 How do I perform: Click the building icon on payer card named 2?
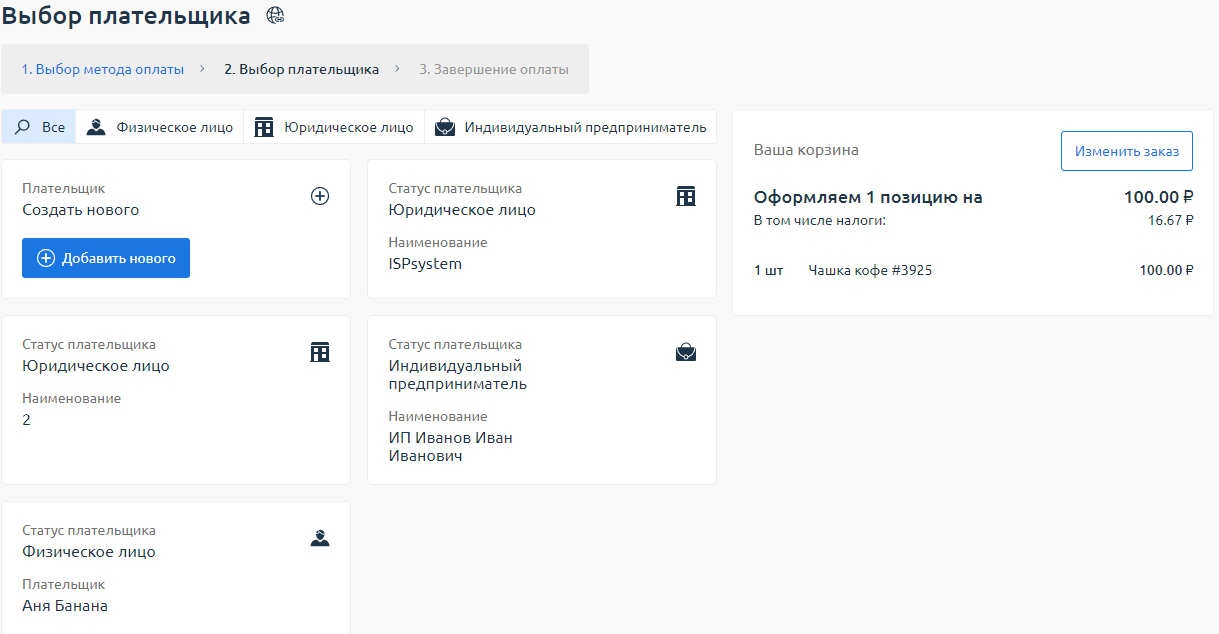(320, 352)
